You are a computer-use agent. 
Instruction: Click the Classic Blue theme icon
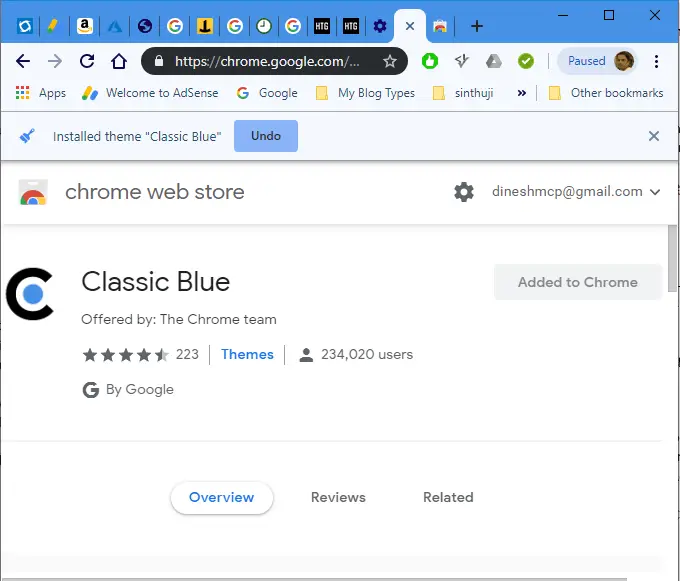[29, 294]
